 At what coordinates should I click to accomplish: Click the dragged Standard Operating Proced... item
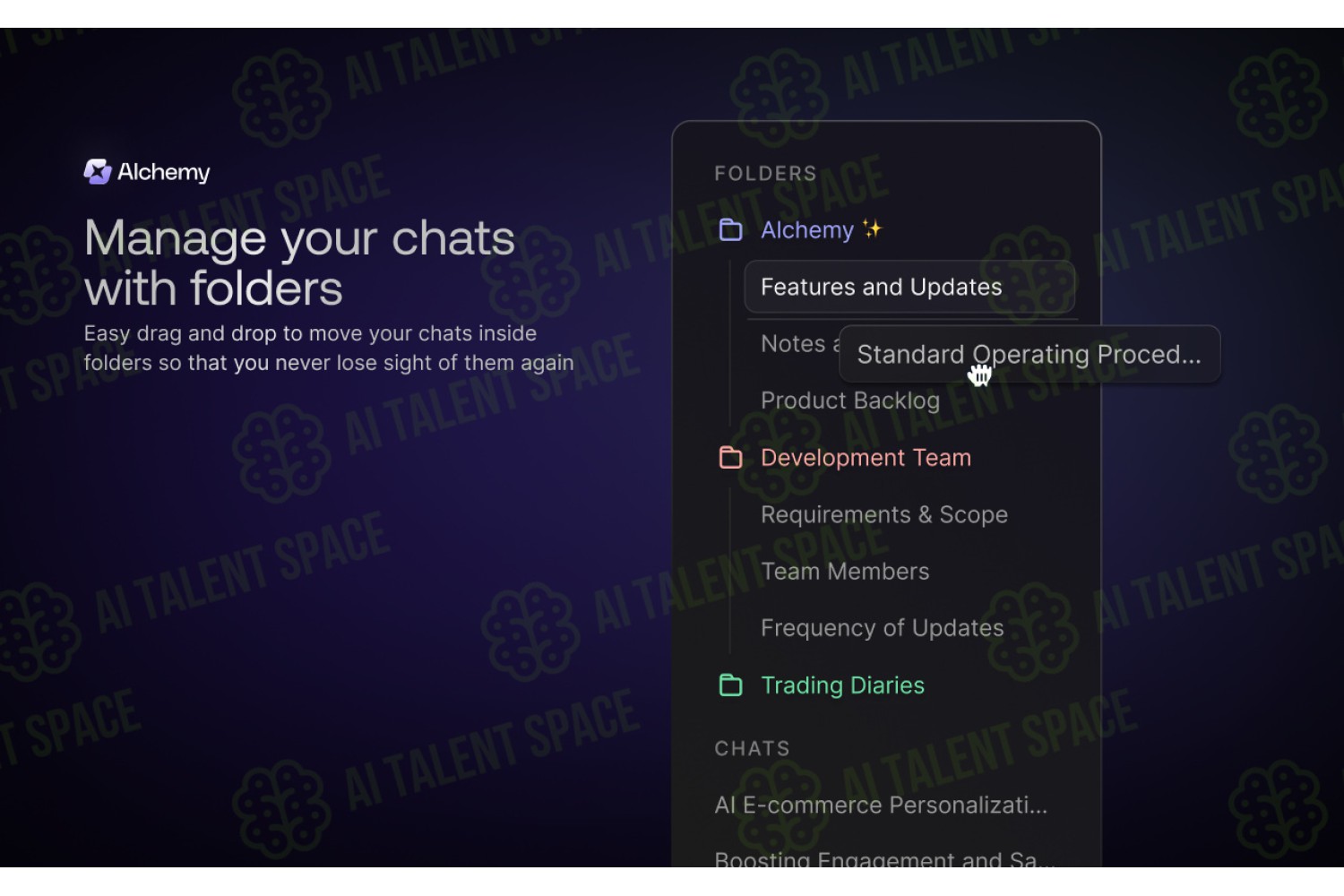coord(1030,354)
